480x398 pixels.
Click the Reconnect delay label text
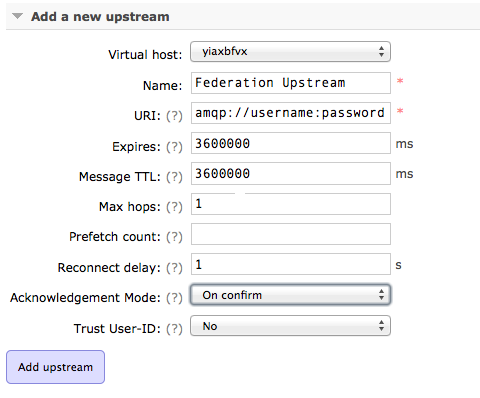pos(109,268)
